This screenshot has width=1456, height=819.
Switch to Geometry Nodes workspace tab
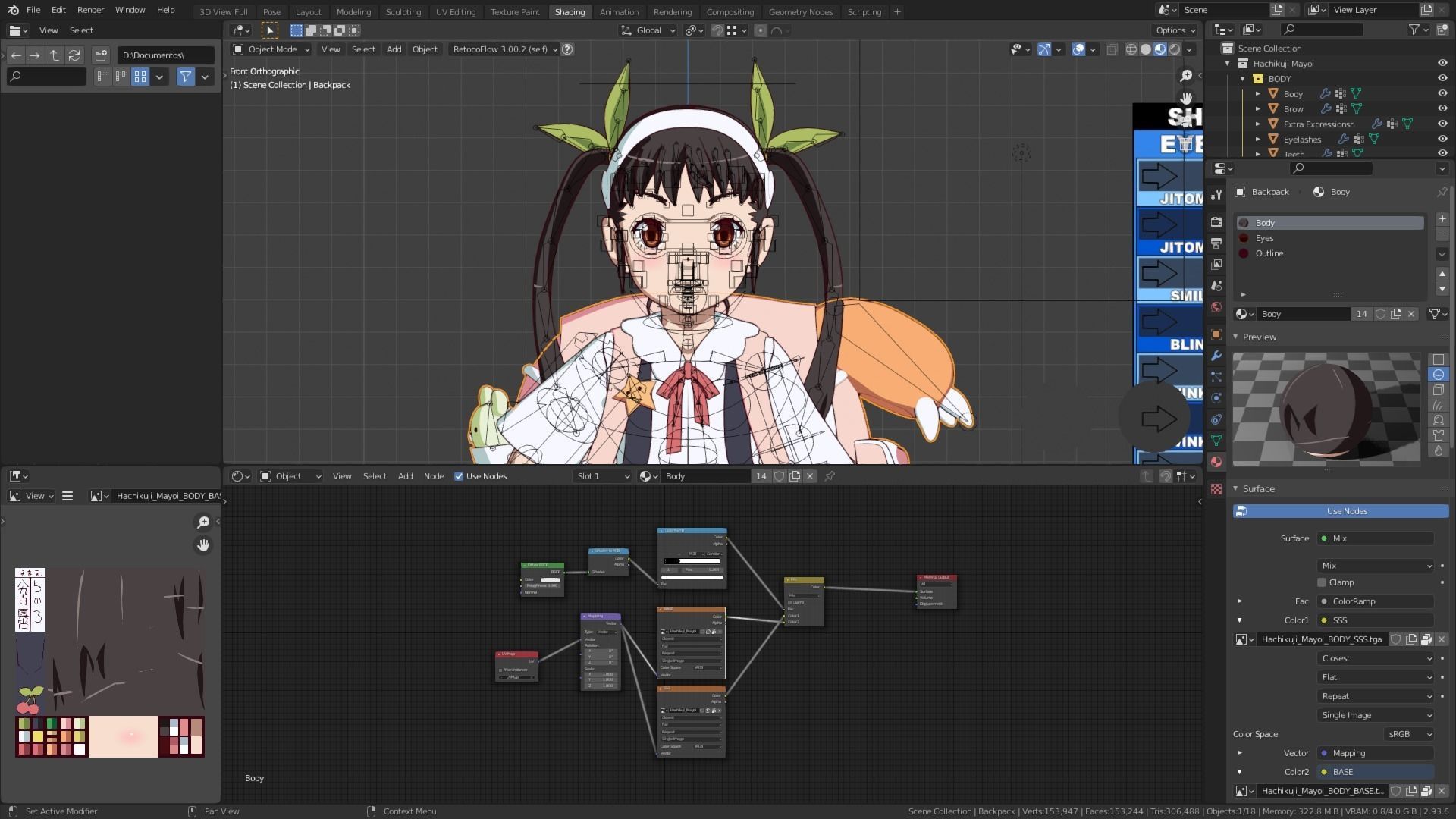[x=800, y=11]
